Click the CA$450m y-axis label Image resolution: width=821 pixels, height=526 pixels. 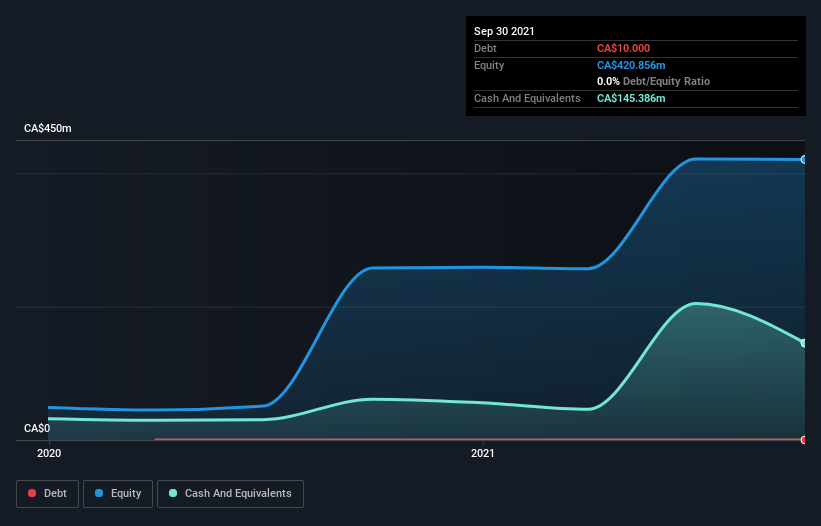coord(48,128)
